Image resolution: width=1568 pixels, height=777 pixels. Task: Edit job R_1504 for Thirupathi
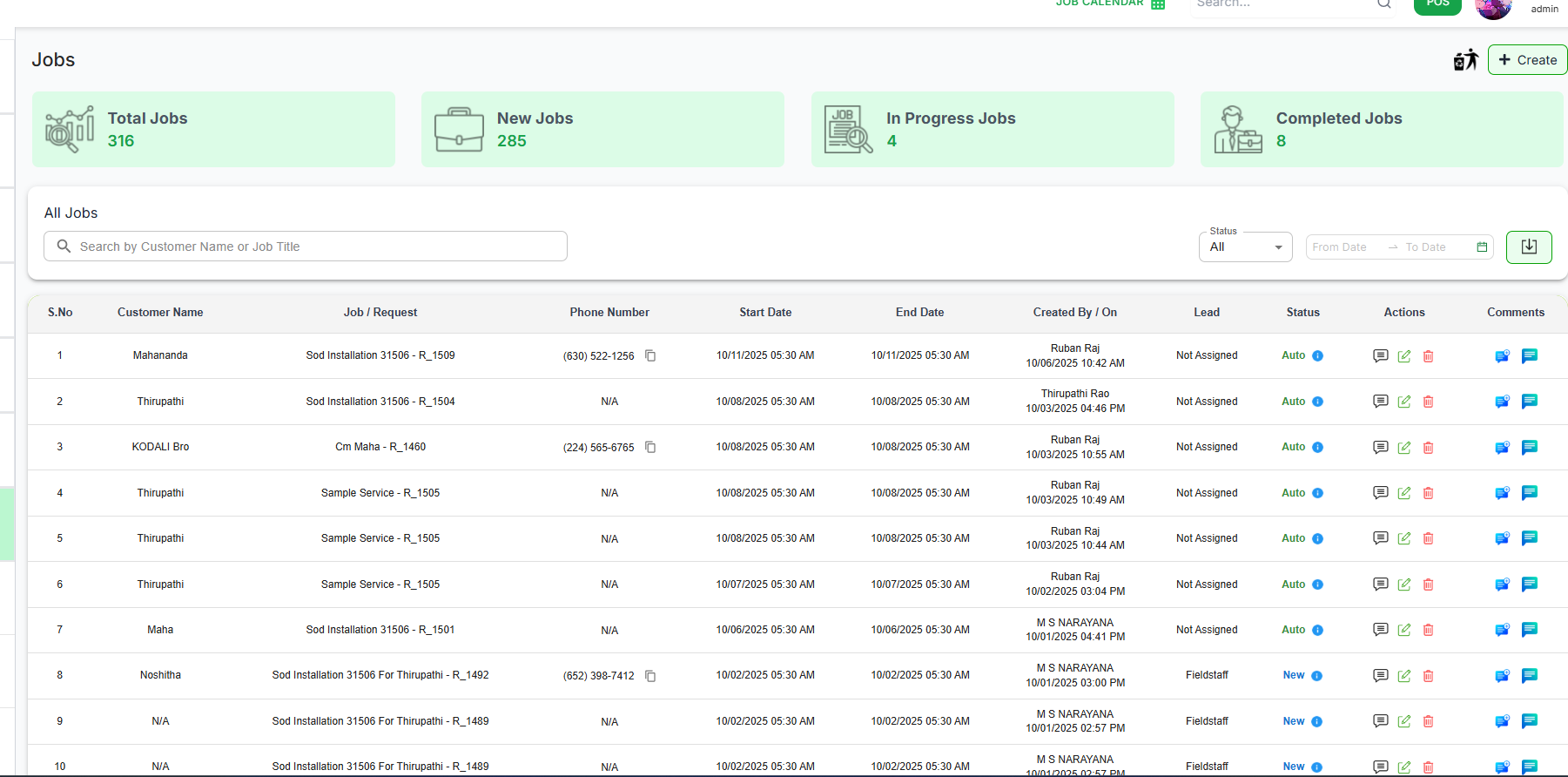[x=1404, y=402]
